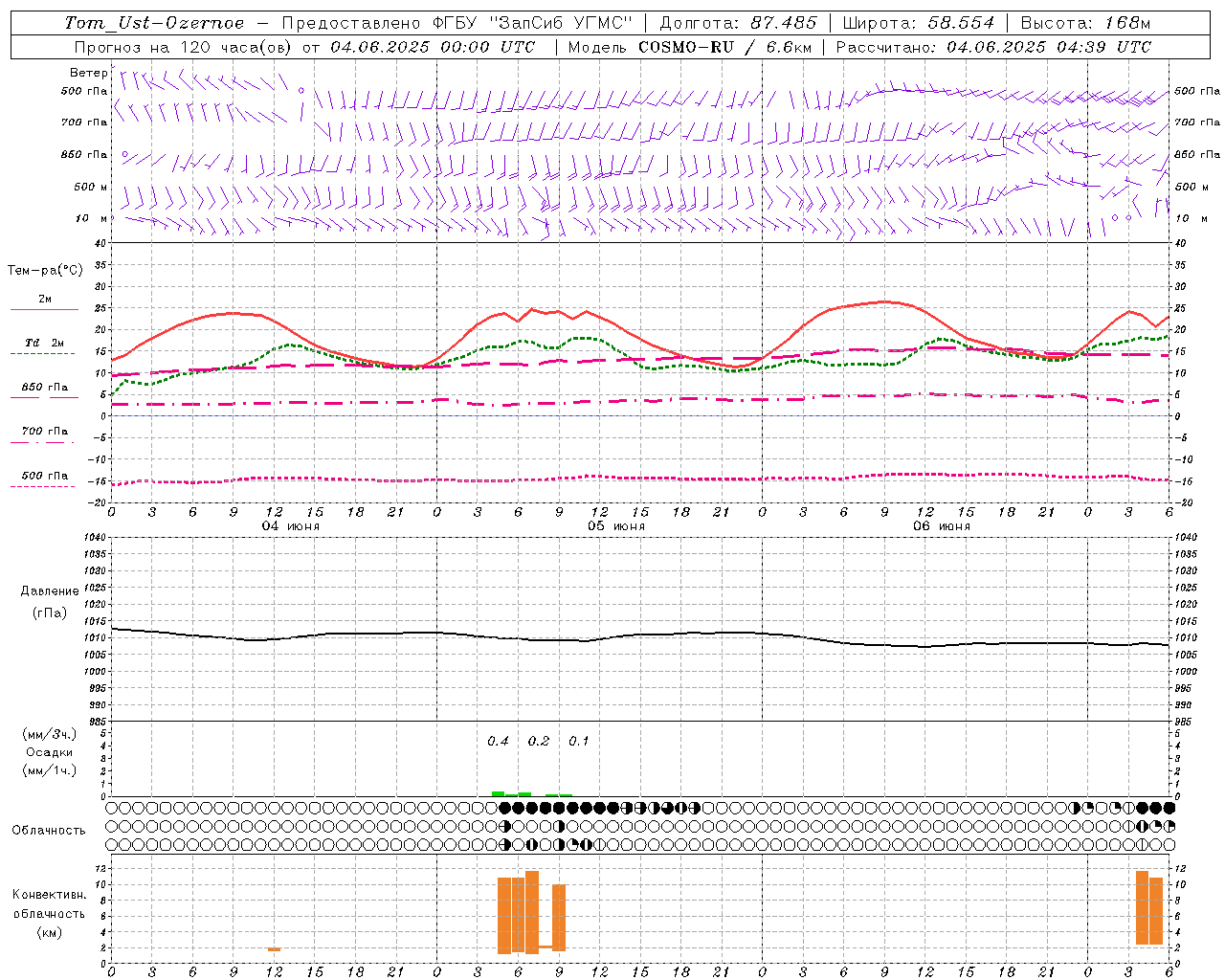
Task: Click the '05 июня' date label
Action: click(x=616, y=526)
